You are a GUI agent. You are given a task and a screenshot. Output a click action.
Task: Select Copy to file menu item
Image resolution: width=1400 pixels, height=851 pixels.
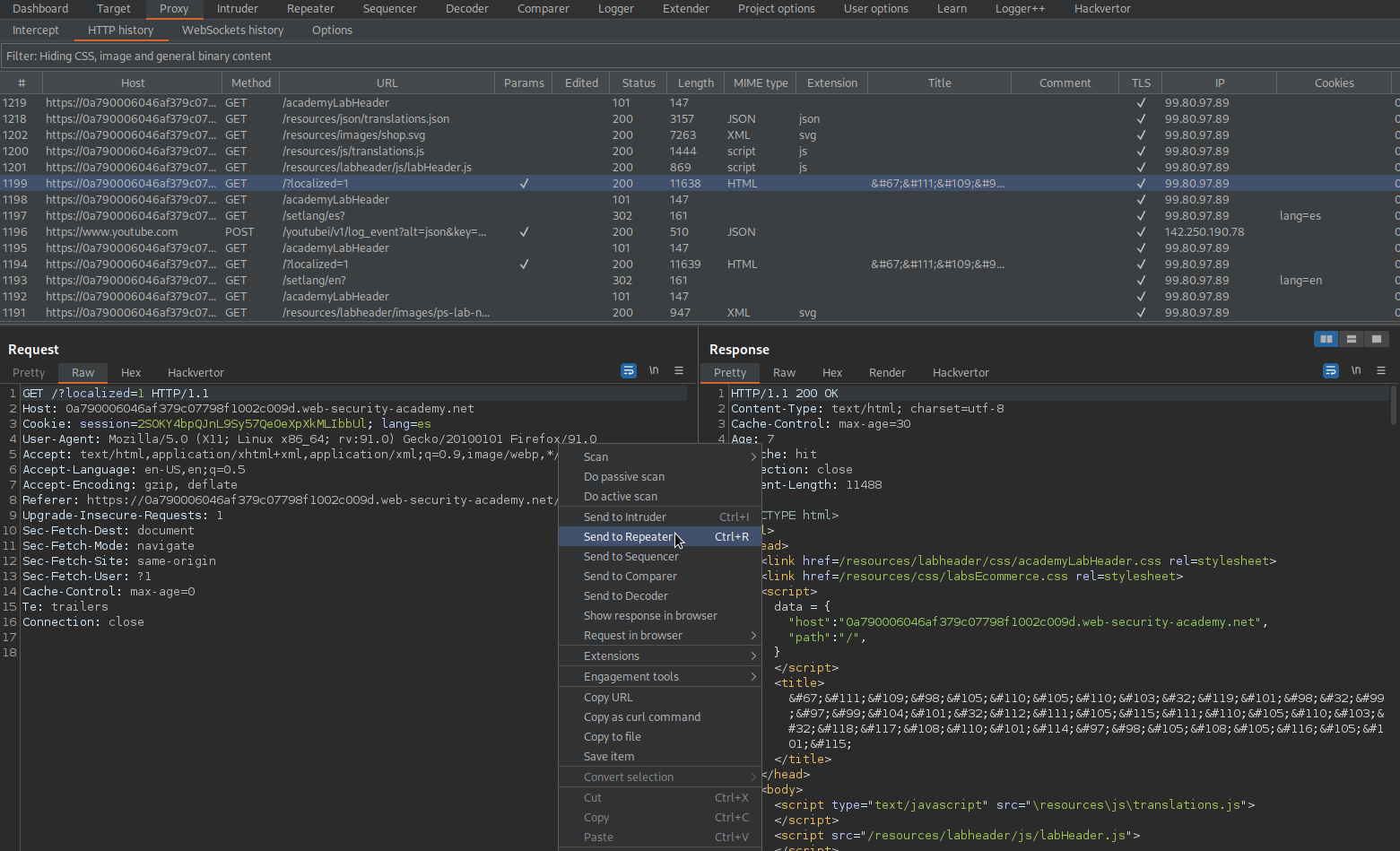point(660,737)
